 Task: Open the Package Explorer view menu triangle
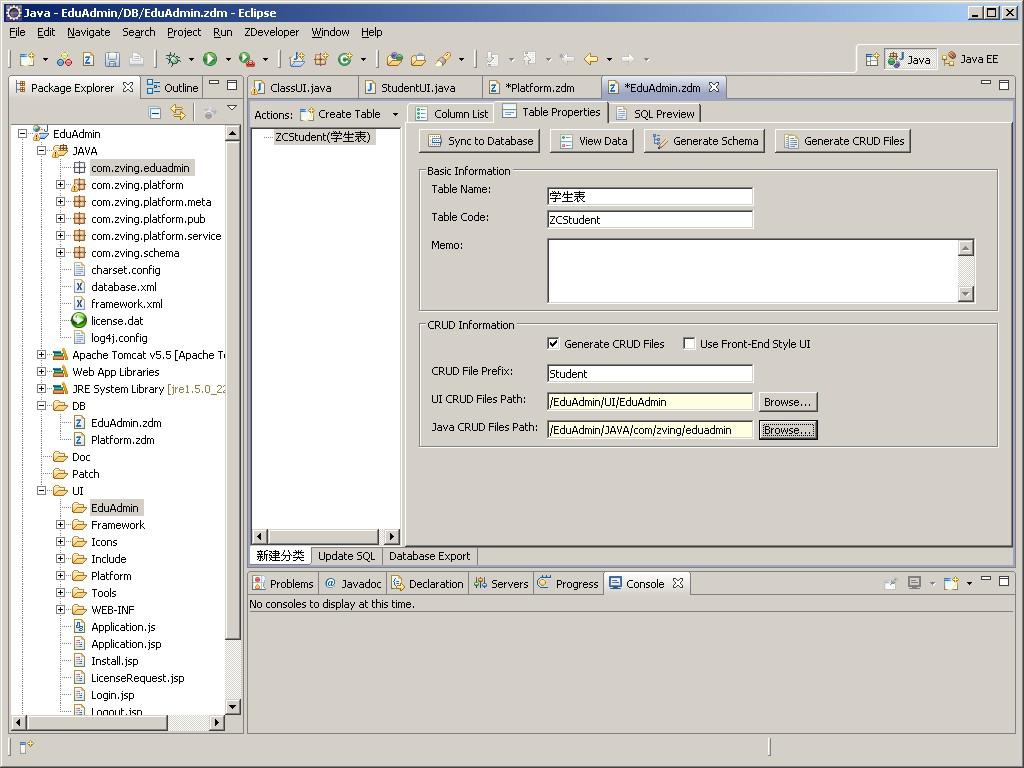coord(232,109)
